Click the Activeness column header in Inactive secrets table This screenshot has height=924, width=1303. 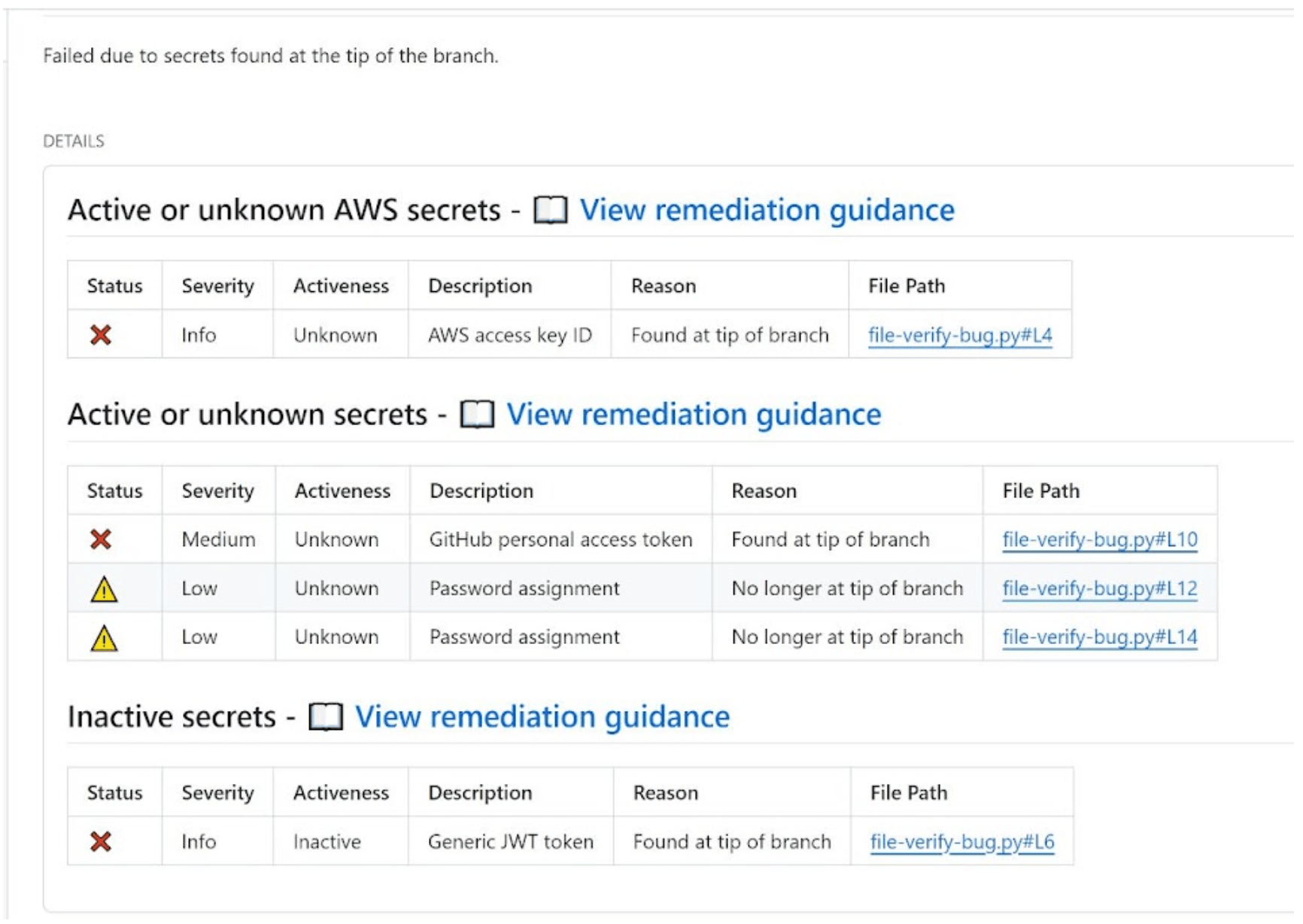click(x=340, y=792)
